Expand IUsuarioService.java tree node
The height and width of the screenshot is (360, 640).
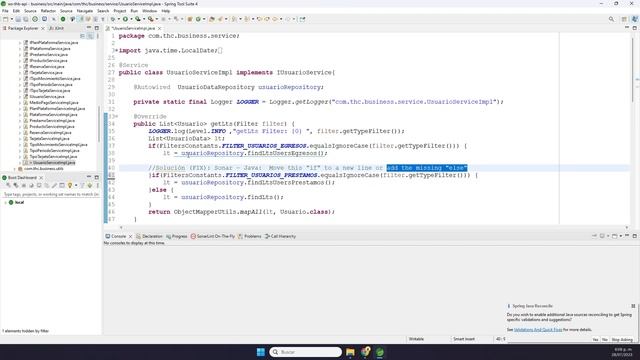coord(20,97)
